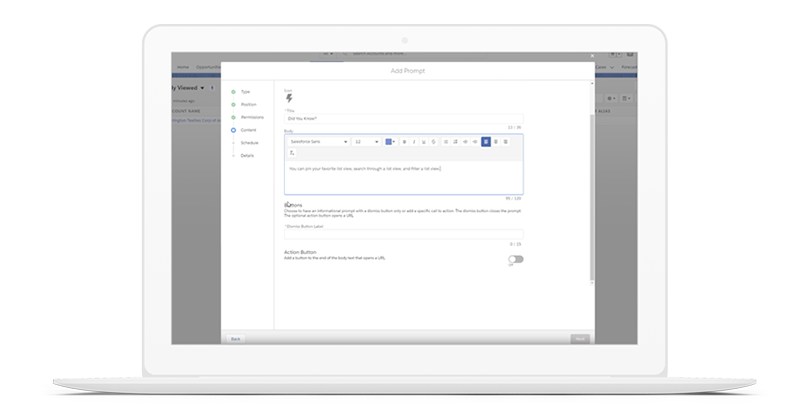
Task: Open the Salesforce Sans font dropdown
Action: point(316,142)
